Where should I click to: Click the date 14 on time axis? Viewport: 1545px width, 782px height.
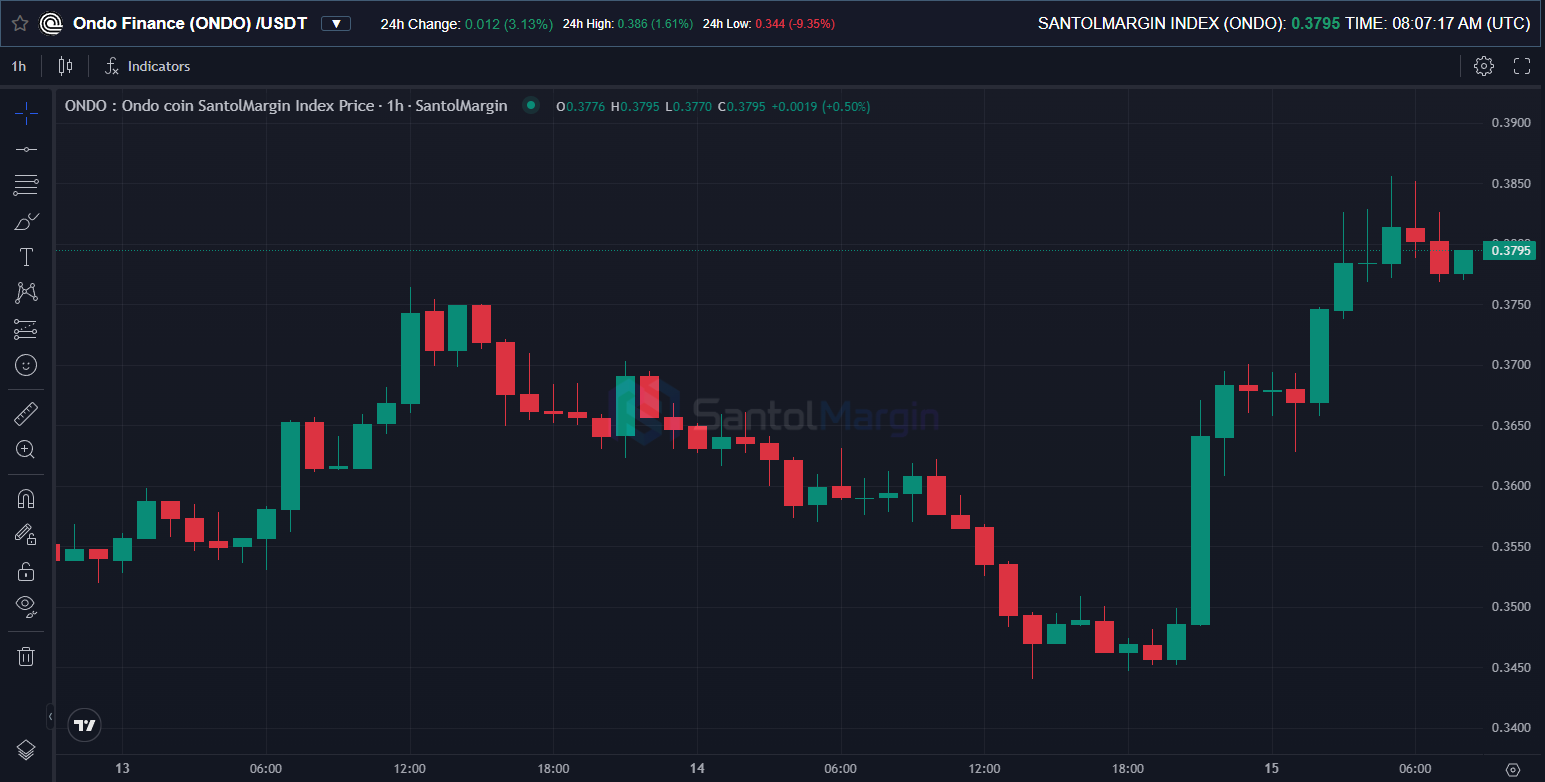click(x=697, y=769)
